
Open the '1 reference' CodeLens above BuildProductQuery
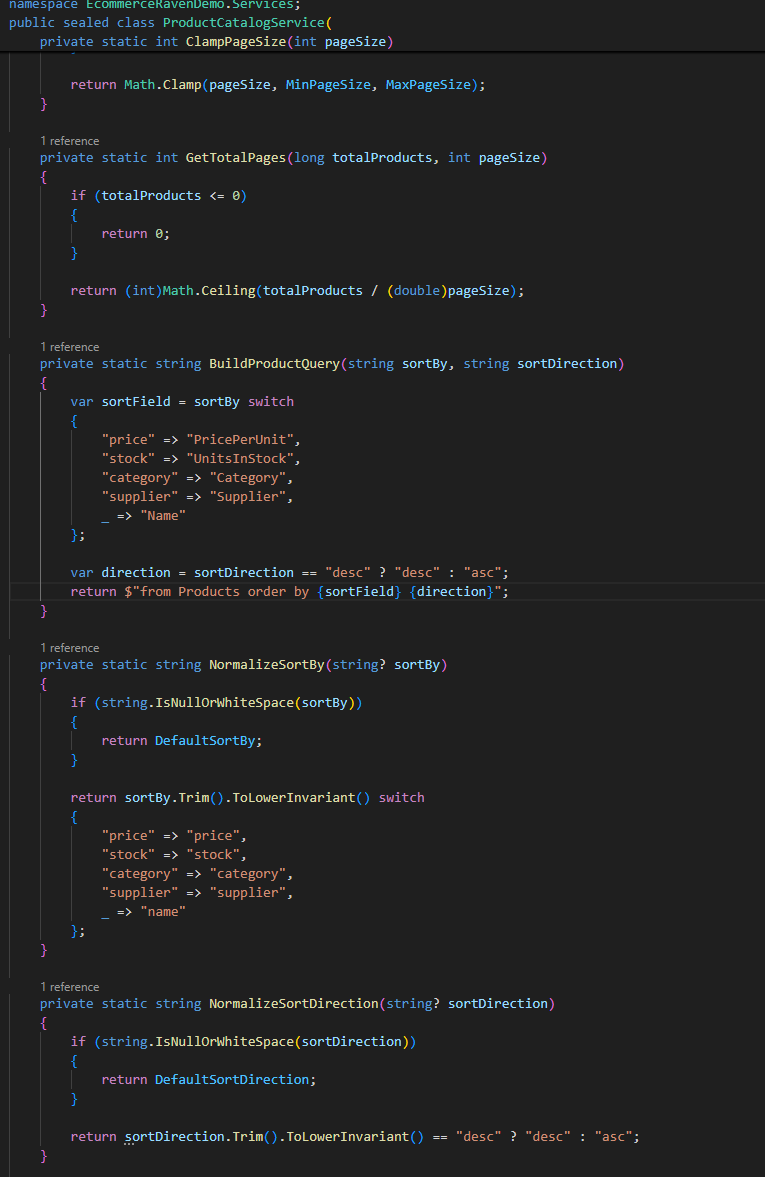(x=69, y=347)
